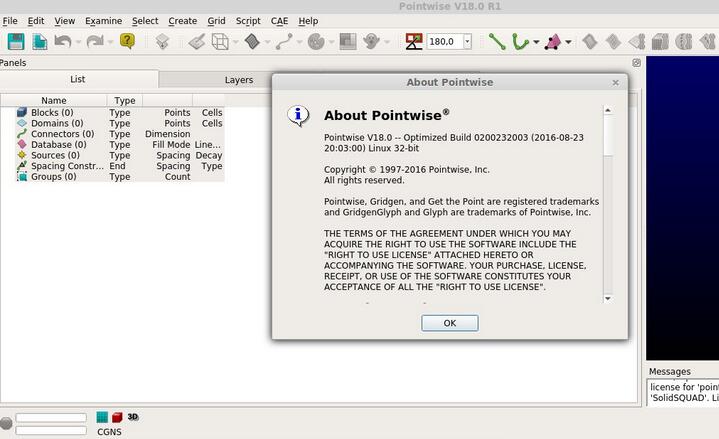719x439 pixels.
Task: Click the greyed circular disc icon
Action: (316, 42)
